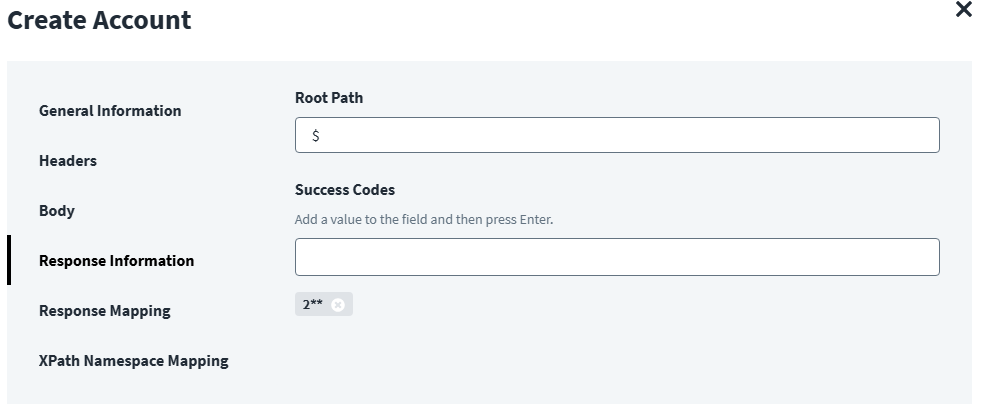Click the Success Codes field label
Viewport: 994px width, 404px height.
pyautogui.click(x=345, y=190)
